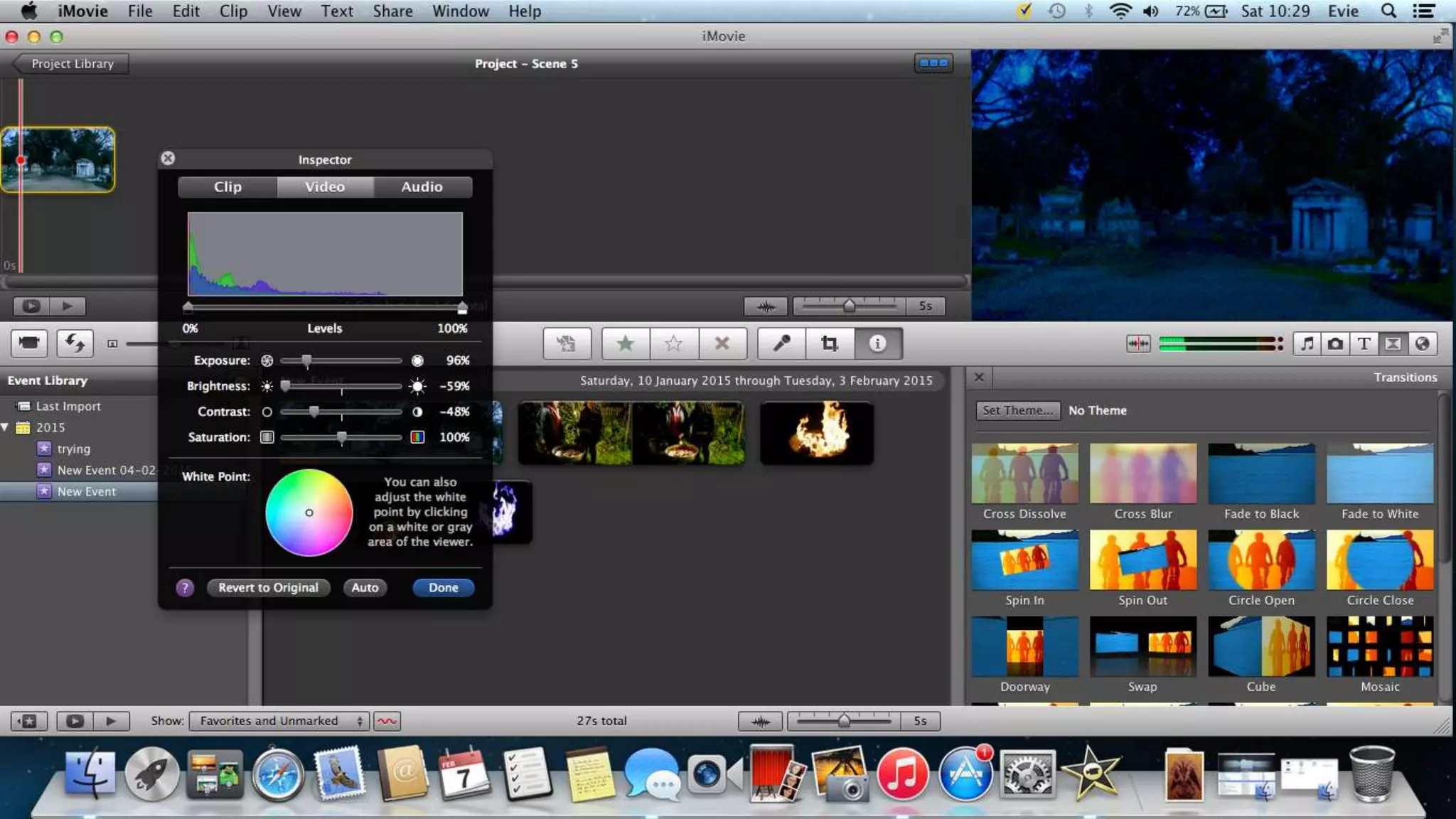Adjust the project thumbnail zoom slider
This screenshot has height=819, width=1456.
tap(849, 306)
